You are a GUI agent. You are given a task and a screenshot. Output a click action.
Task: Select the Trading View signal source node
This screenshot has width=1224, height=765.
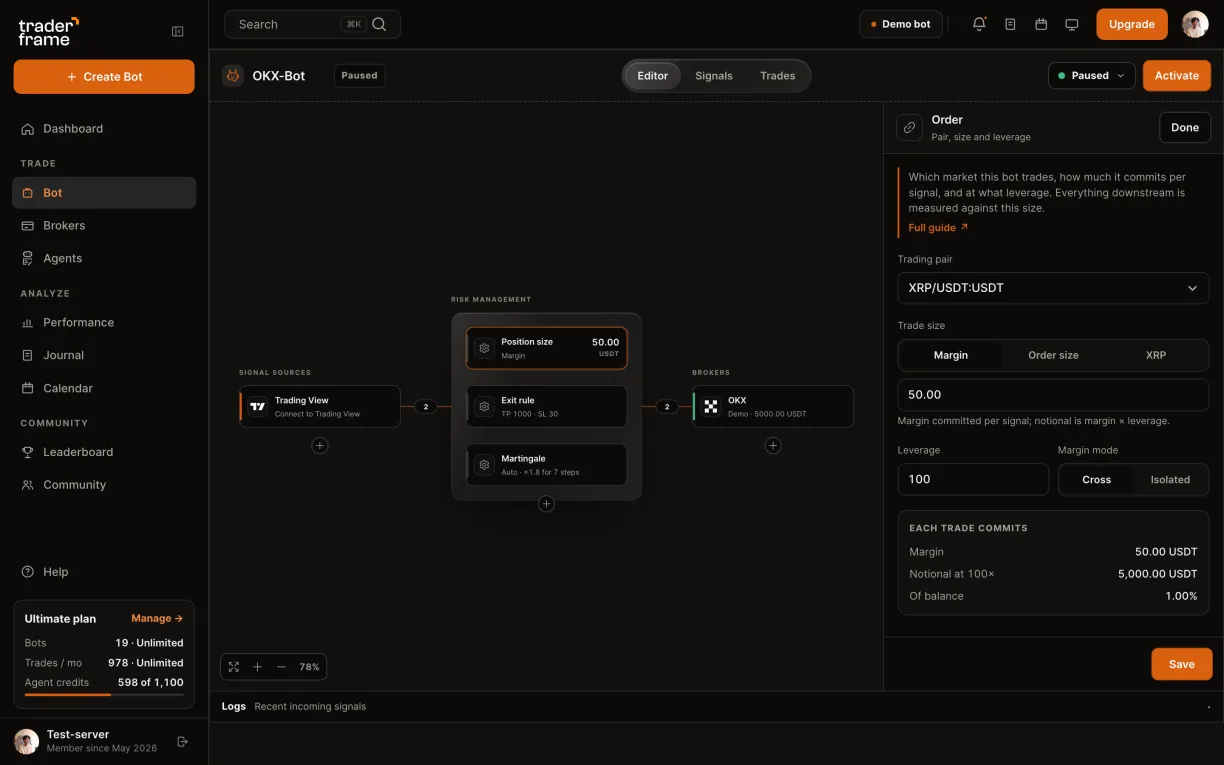coord(320,407)
